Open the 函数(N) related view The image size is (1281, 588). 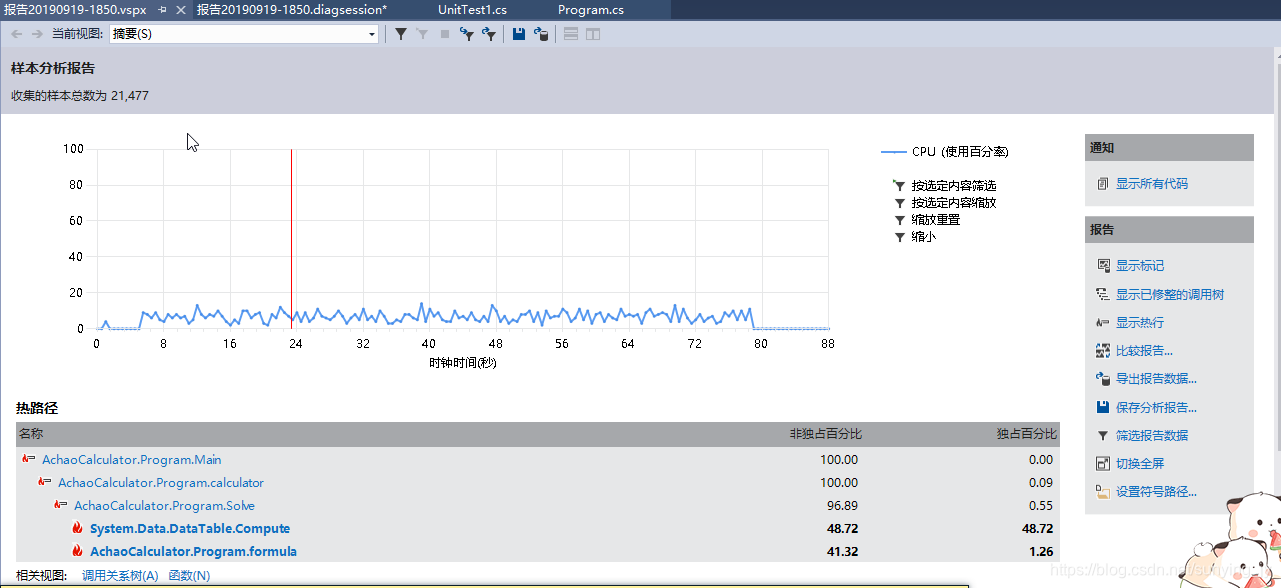click(x=189, y=575)
